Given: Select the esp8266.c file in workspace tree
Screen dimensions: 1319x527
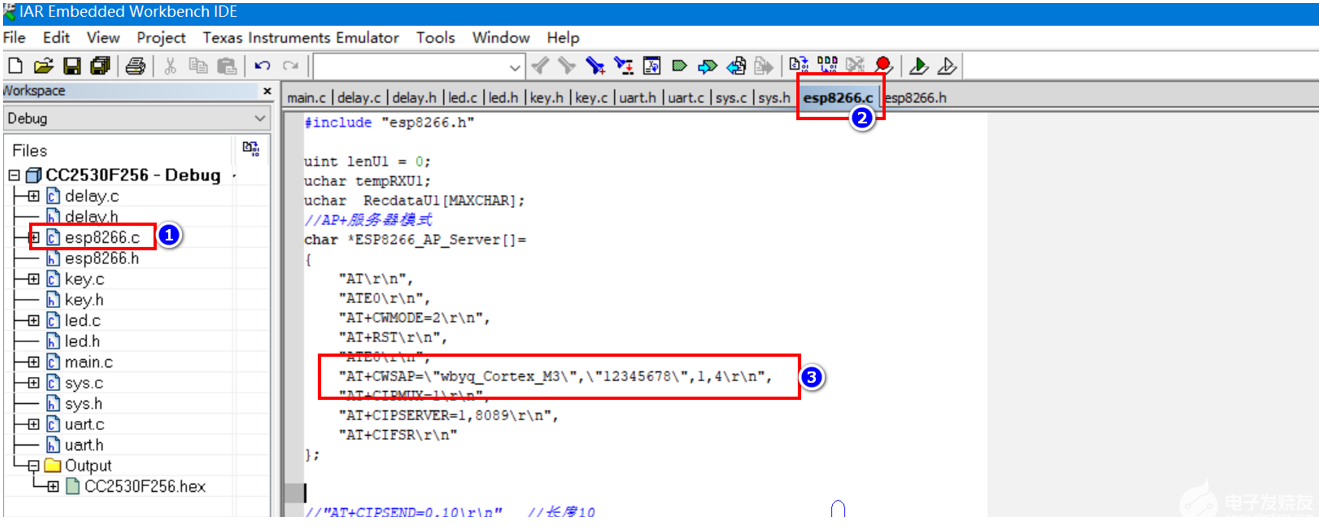Looking at the screenshot, I should click(x=92, y=238).
